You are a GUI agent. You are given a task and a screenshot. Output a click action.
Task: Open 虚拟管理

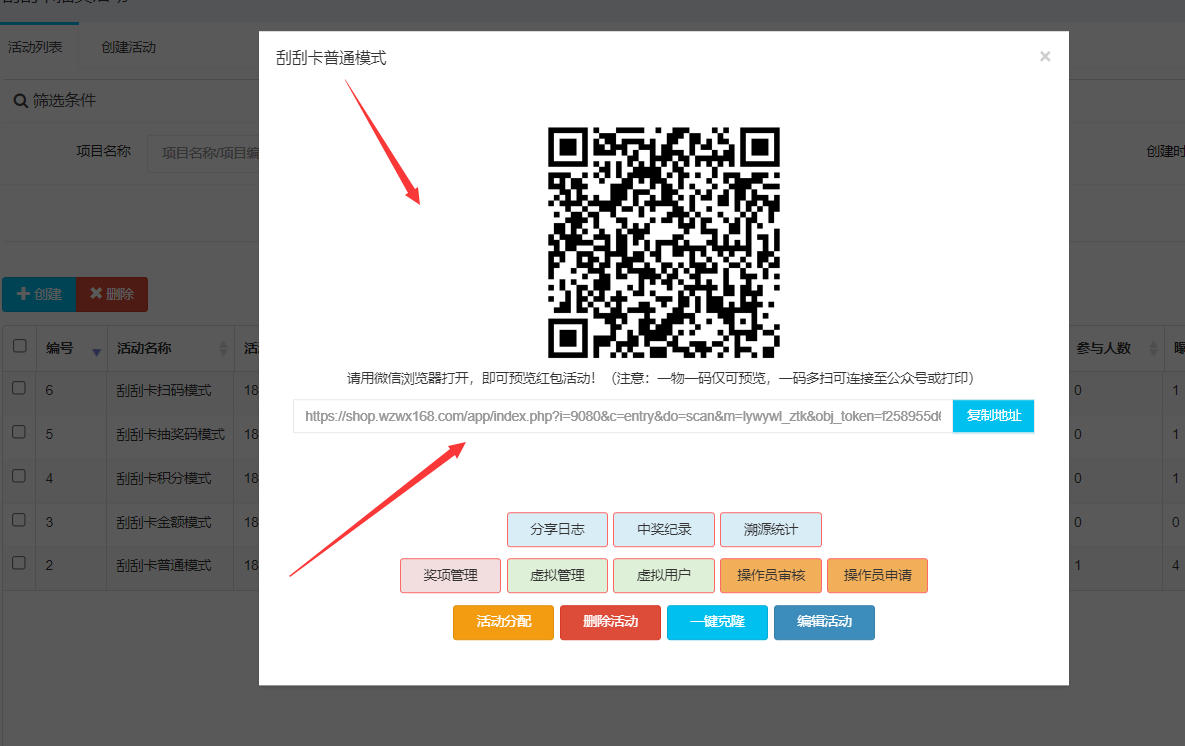click(x=557, y=576)
